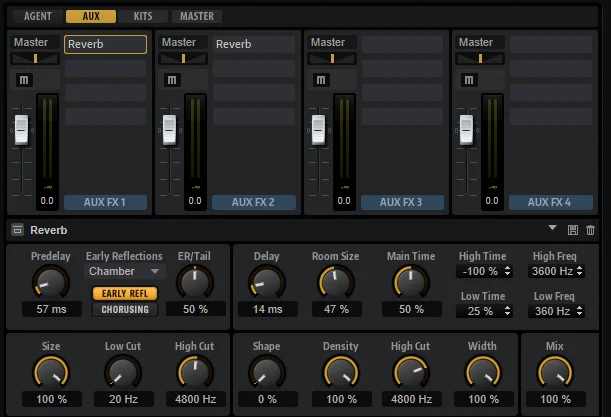Click the Shape knob

[x=267, y=372]
